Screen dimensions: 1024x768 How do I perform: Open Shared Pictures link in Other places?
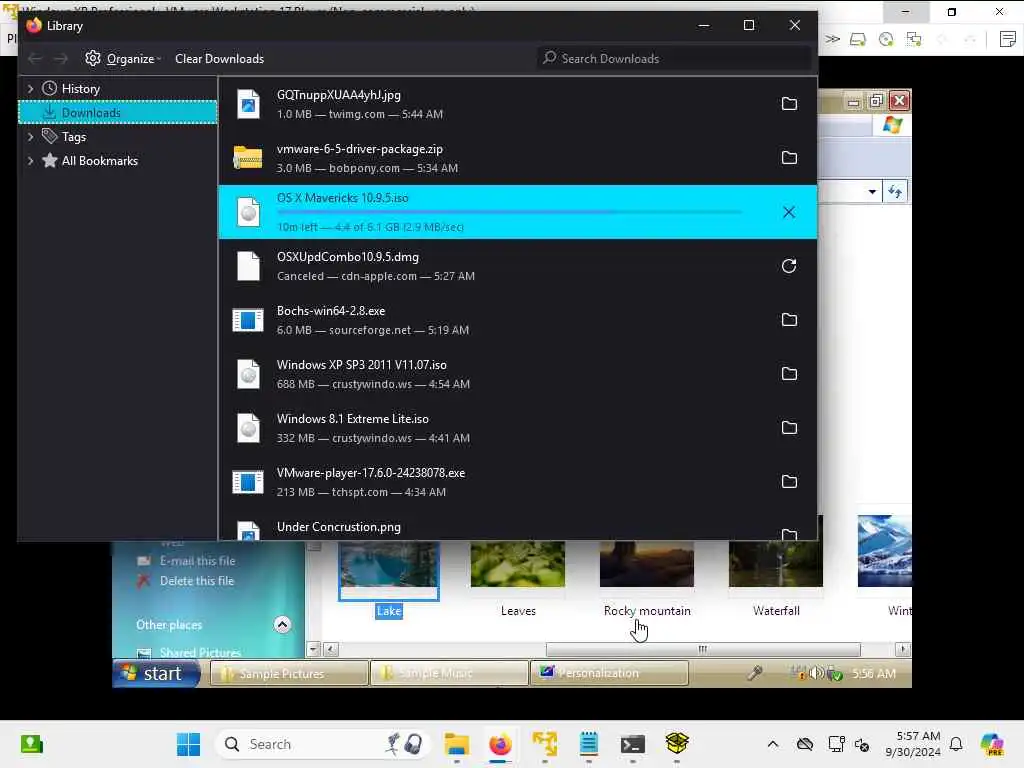click(200, 652)
